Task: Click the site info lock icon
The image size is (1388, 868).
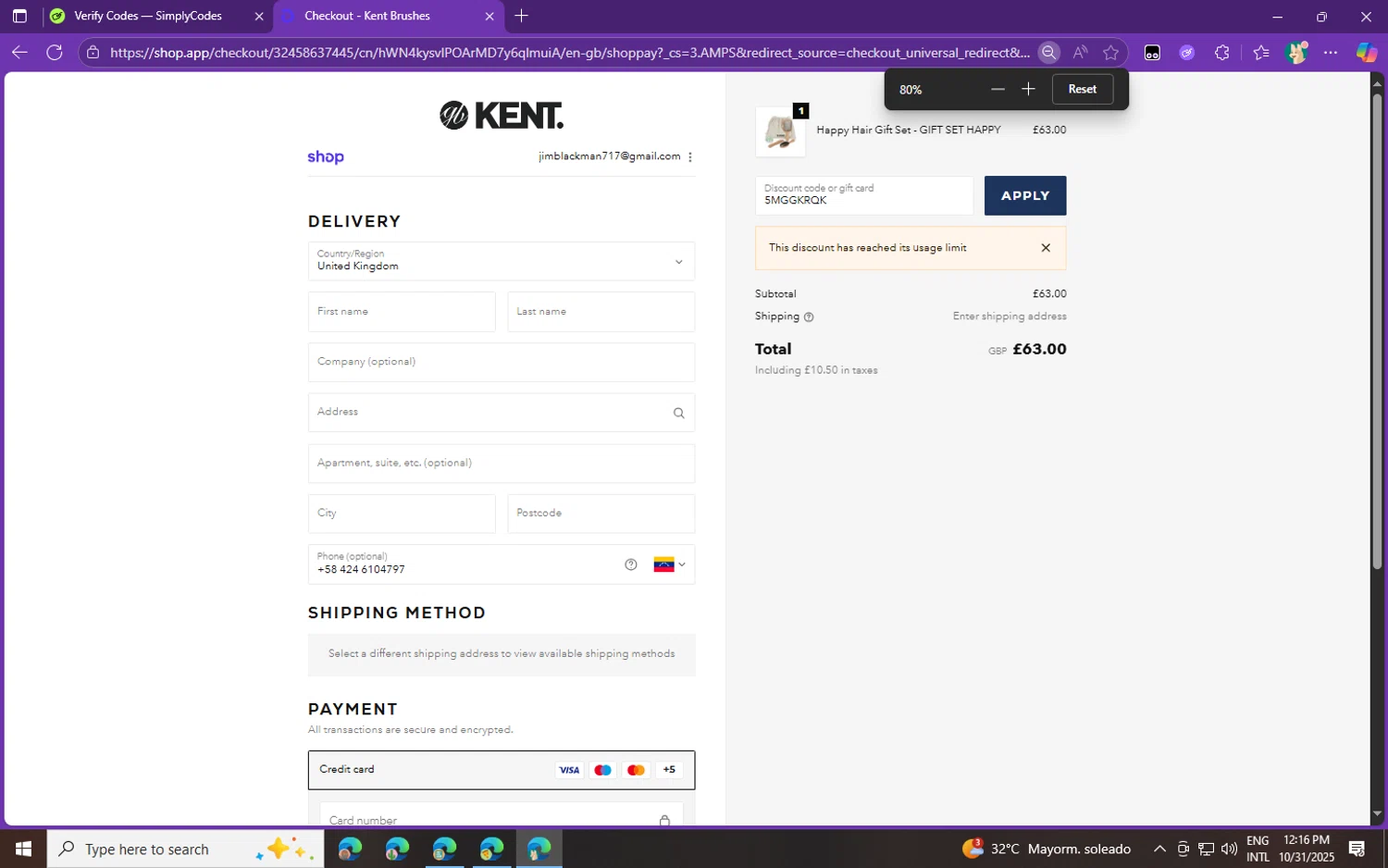Action: (93, 53)
